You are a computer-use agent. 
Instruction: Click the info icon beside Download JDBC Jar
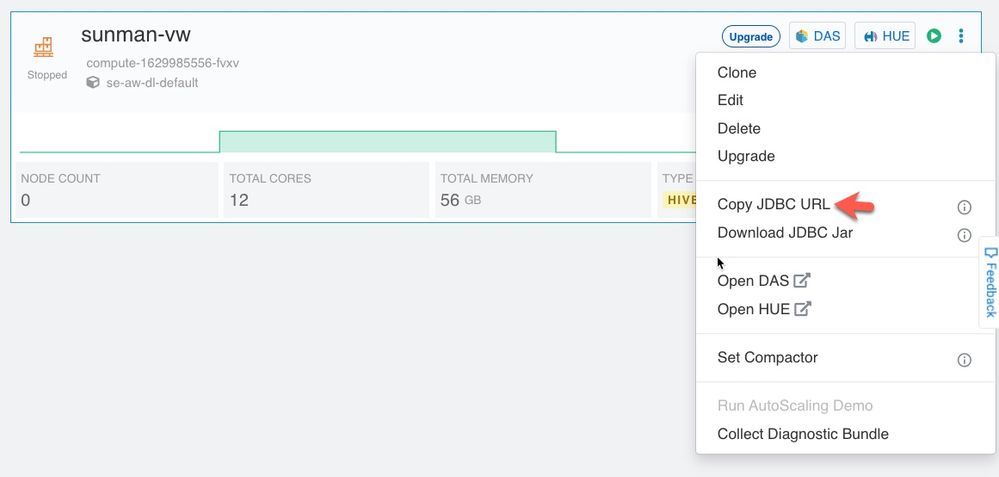click(964, 235)
